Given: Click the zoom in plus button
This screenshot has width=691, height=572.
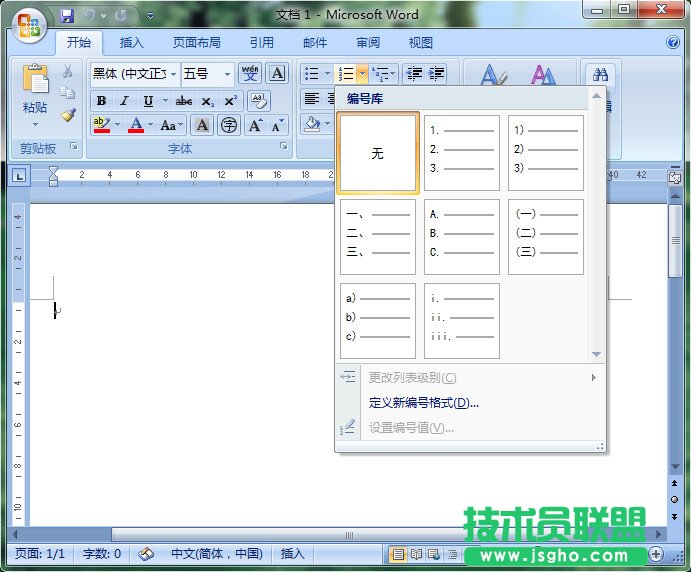Looking at the screenshot, I should click(656, 554).
